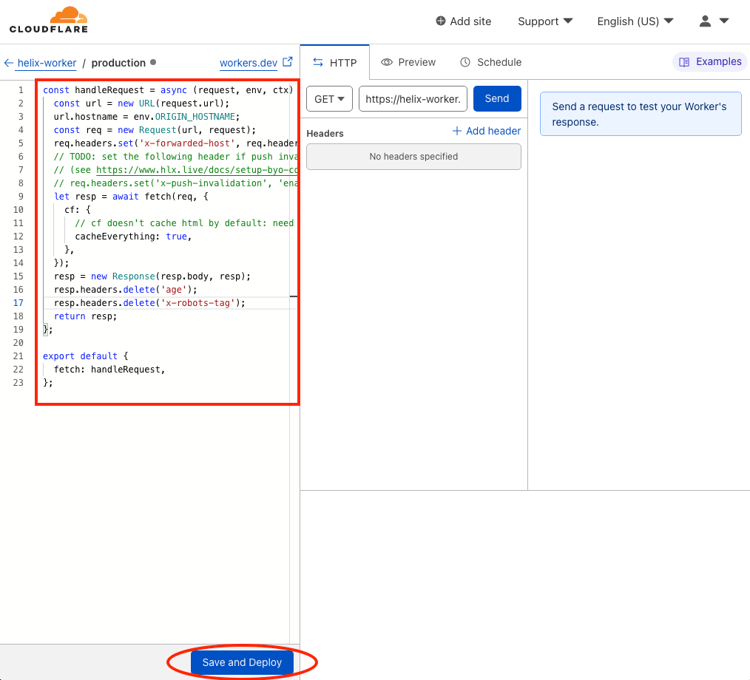
Task: Click the ORIGIN_HOSTNAME line in the editor
Action: click(146, 117)
